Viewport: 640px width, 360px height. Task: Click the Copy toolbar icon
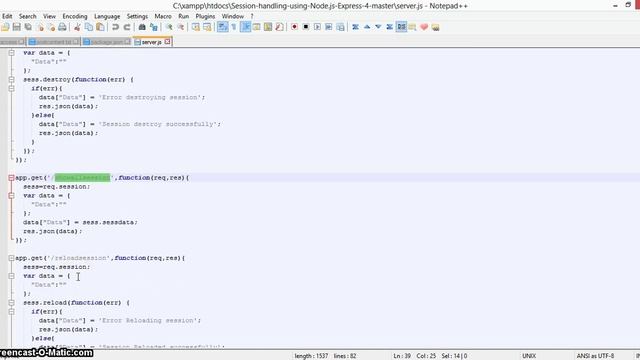(89, 27)
